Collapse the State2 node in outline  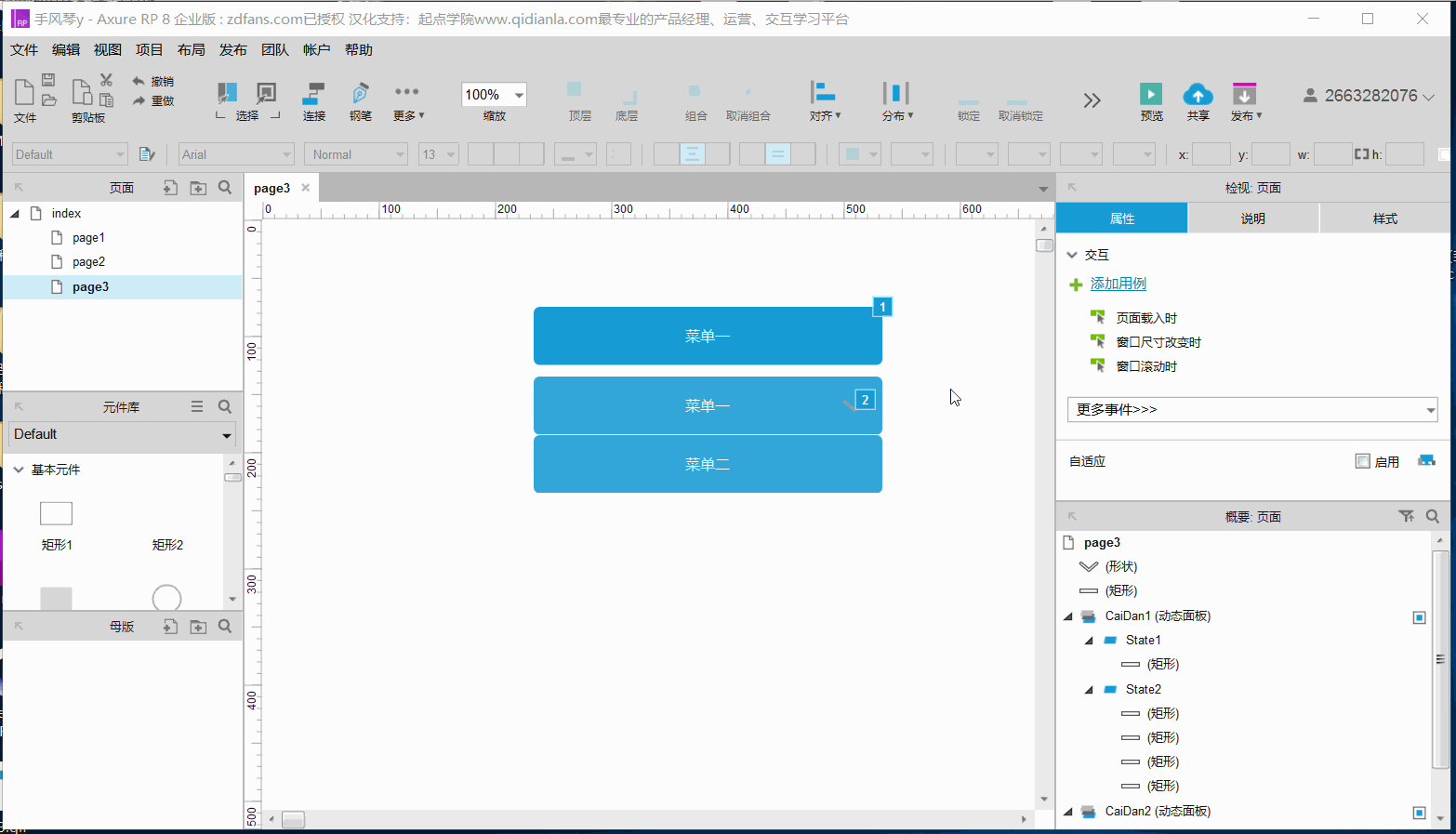1089,690
